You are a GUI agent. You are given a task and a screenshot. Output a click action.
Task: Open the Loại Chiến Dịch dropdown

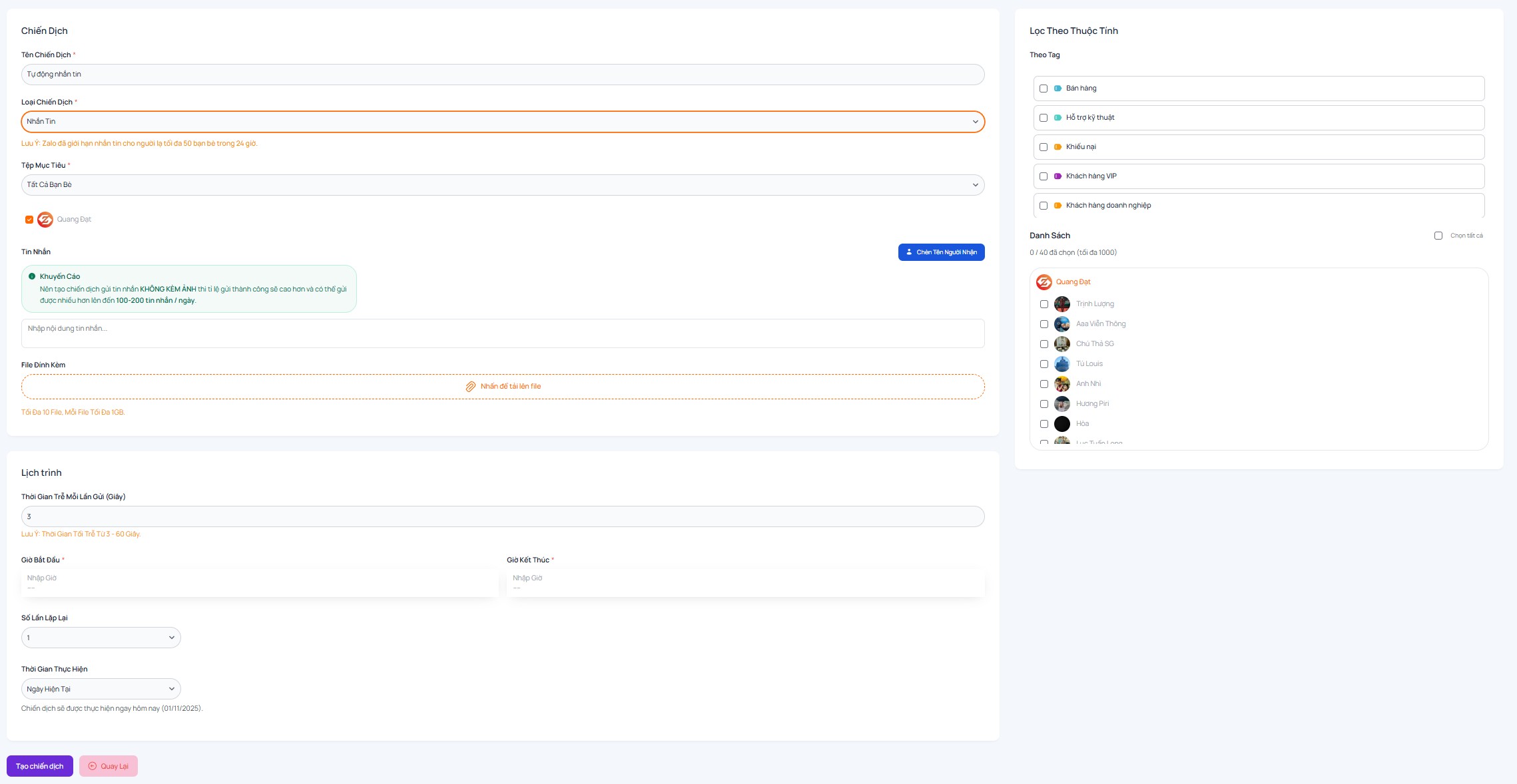502,122
